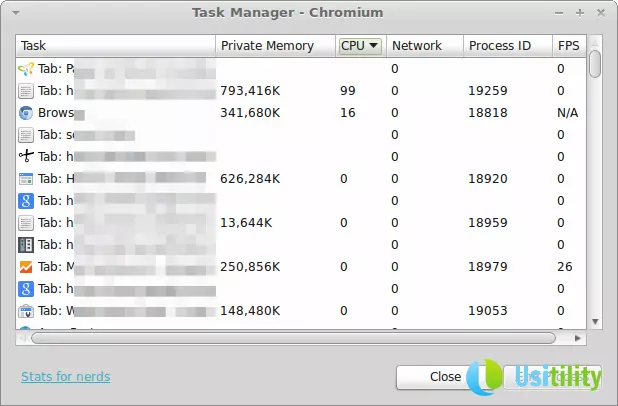Open the Stats for nerds link
This screenshot has width=618, height=406.
[65, 377]
